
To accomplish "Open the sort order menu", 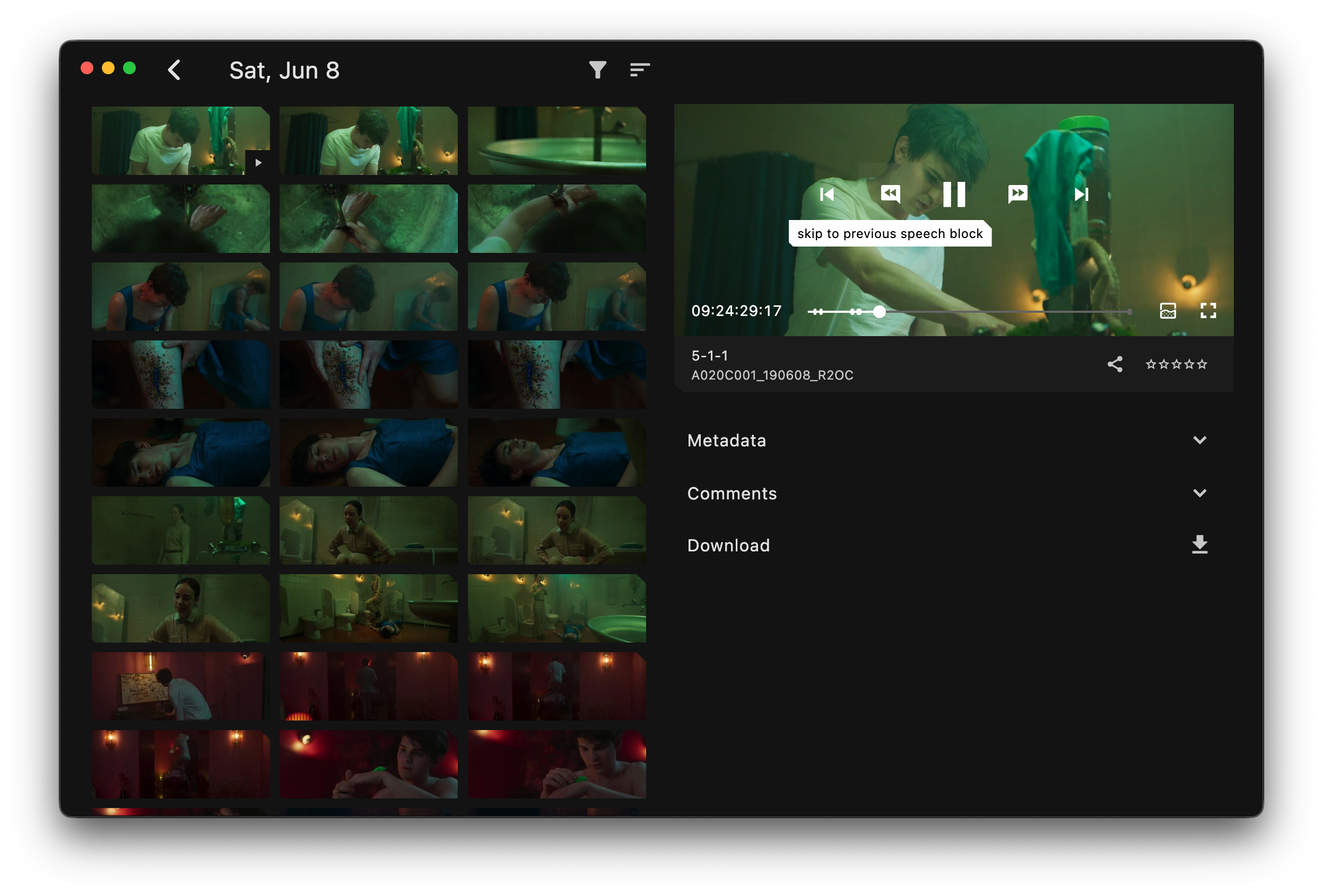I will tap(640, 69).
